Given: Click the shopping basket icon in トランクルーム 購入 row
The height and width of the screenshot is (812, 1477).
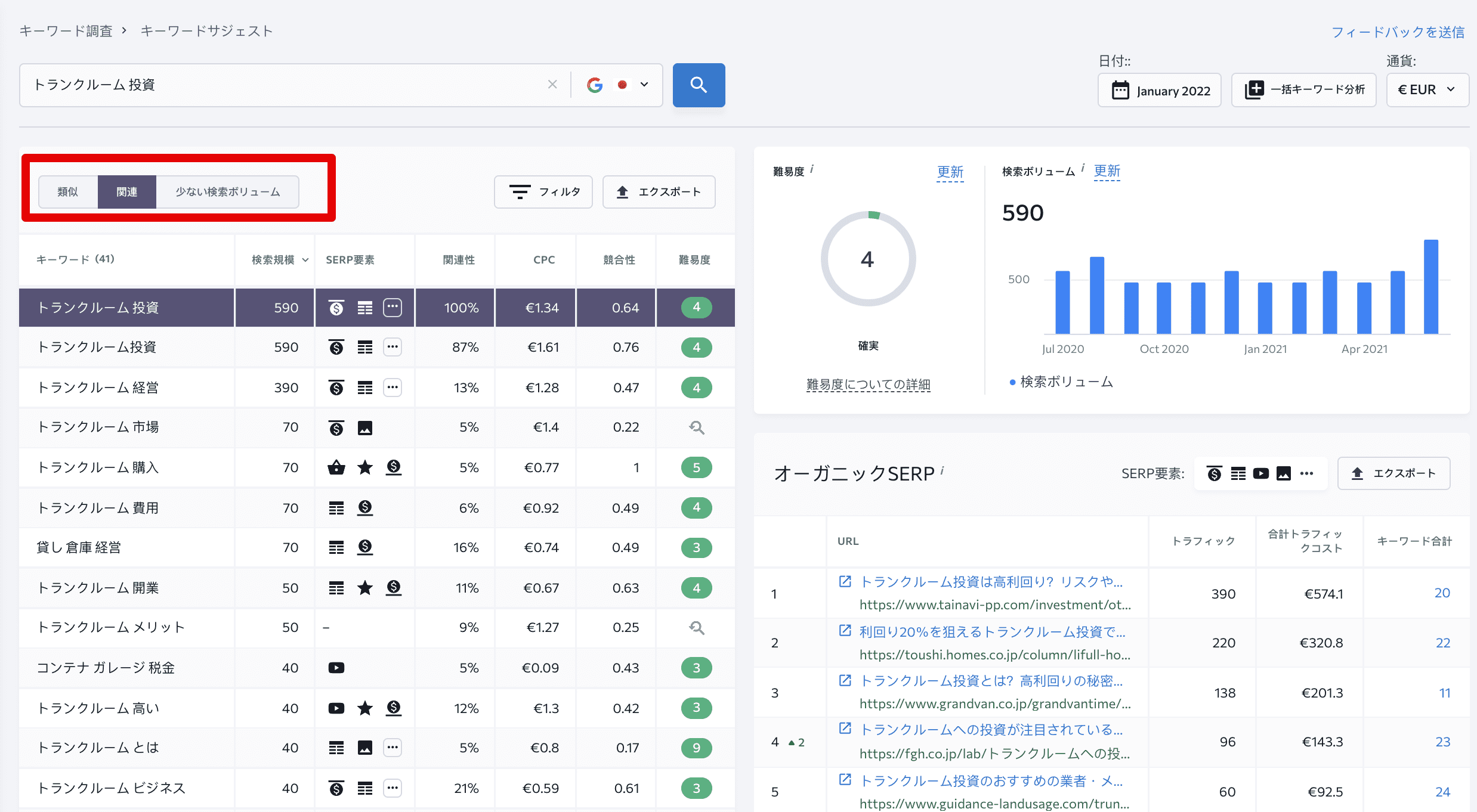Looking at the screenshot, I should [336, 467].
